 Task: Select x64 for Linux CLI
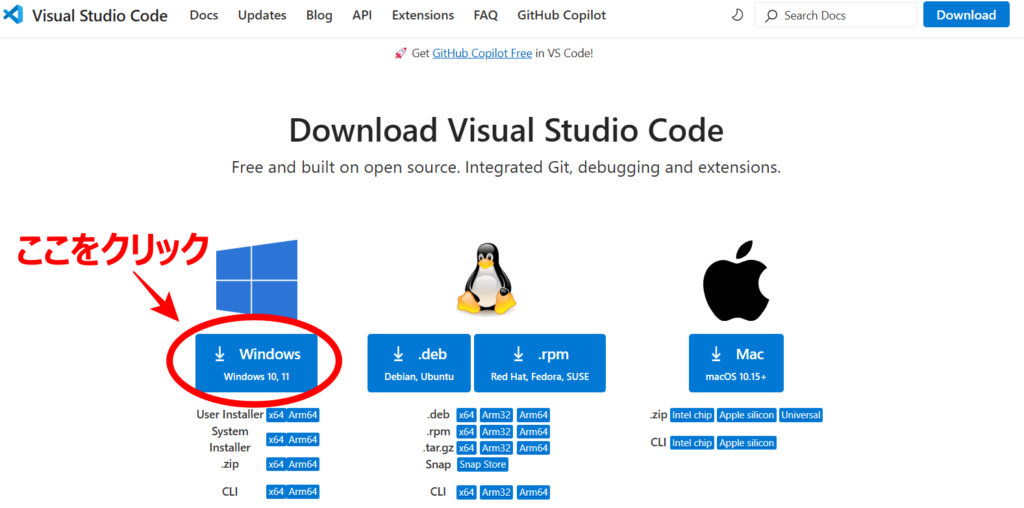coord(466,492)
